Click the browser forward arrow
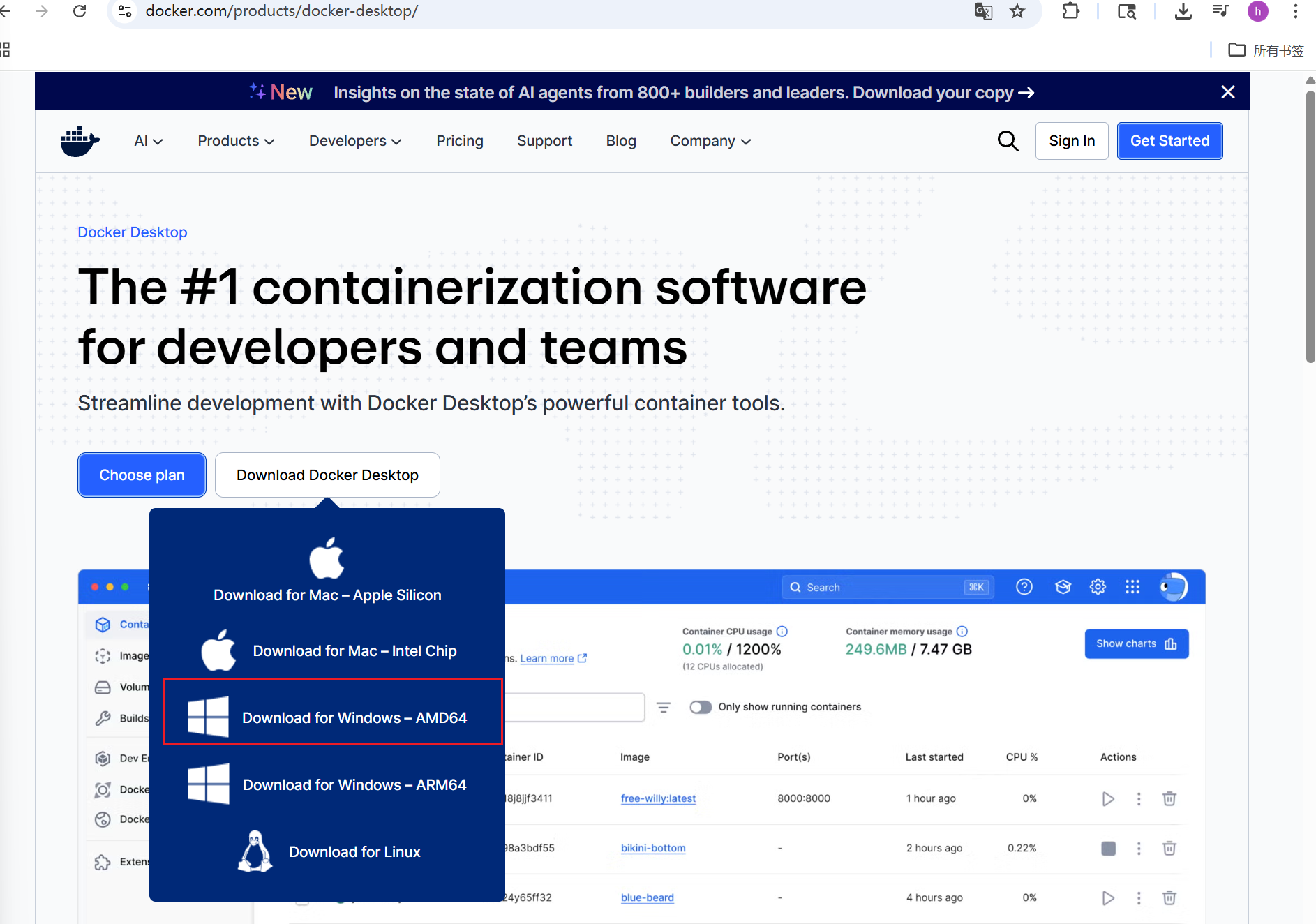 tap(42, 11)
